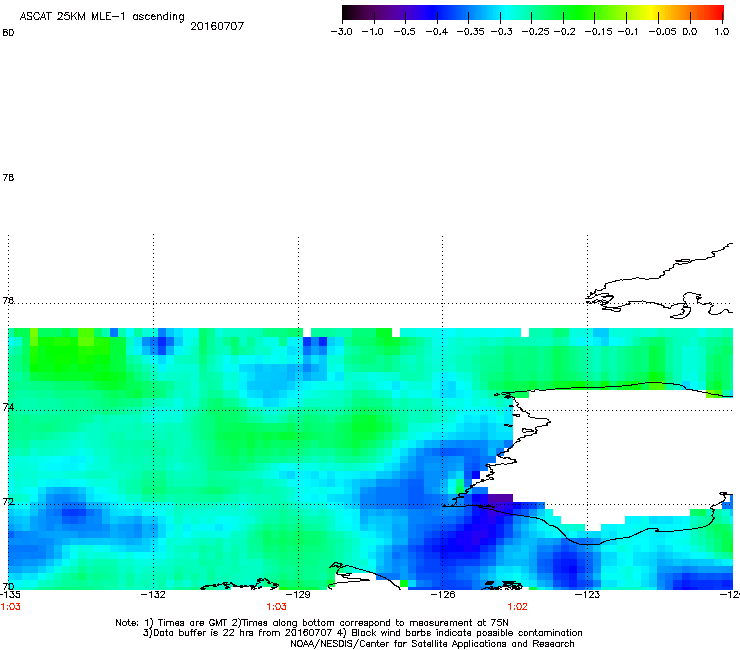Click the black end of the color bar
The image size is (740, 650).
tap(348, 13)
